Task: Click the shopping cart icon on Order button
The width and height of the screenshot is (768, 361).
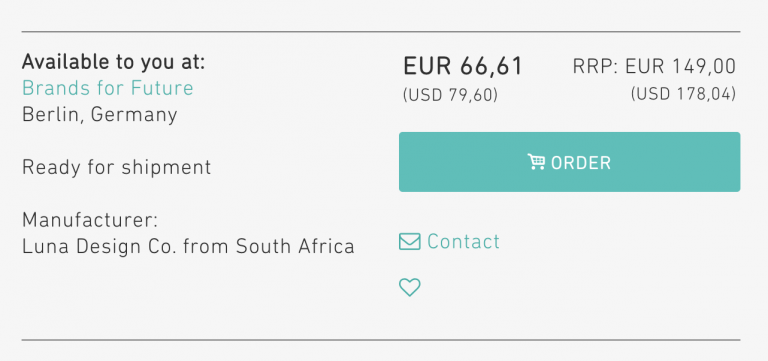Action: pos(536,162)
